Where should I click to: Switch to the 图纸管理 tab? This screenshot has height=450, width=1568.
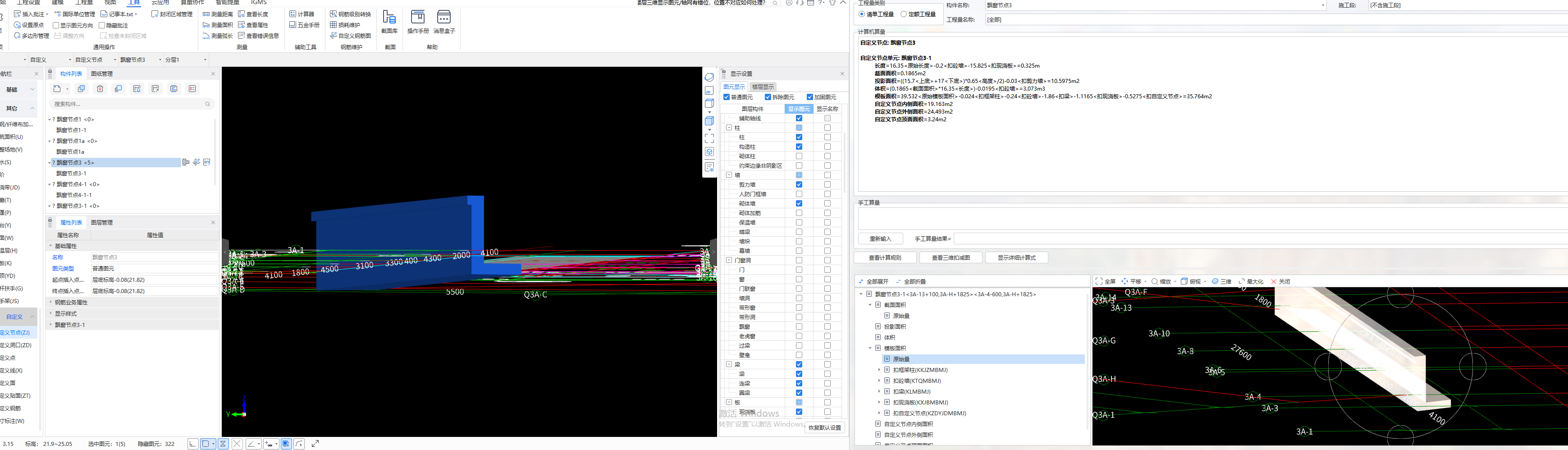[x=102, y=73]
